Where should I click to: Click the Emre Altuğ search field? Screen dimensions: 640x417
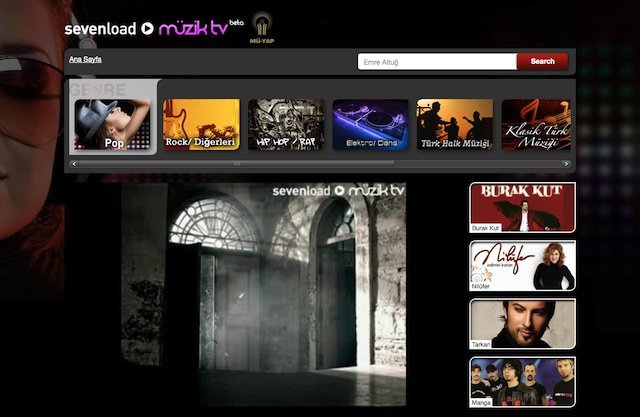tap(437, 62)
